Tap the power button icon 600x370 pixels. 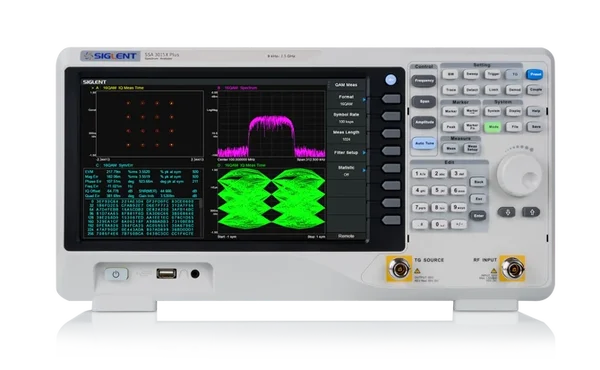(116, 274)
